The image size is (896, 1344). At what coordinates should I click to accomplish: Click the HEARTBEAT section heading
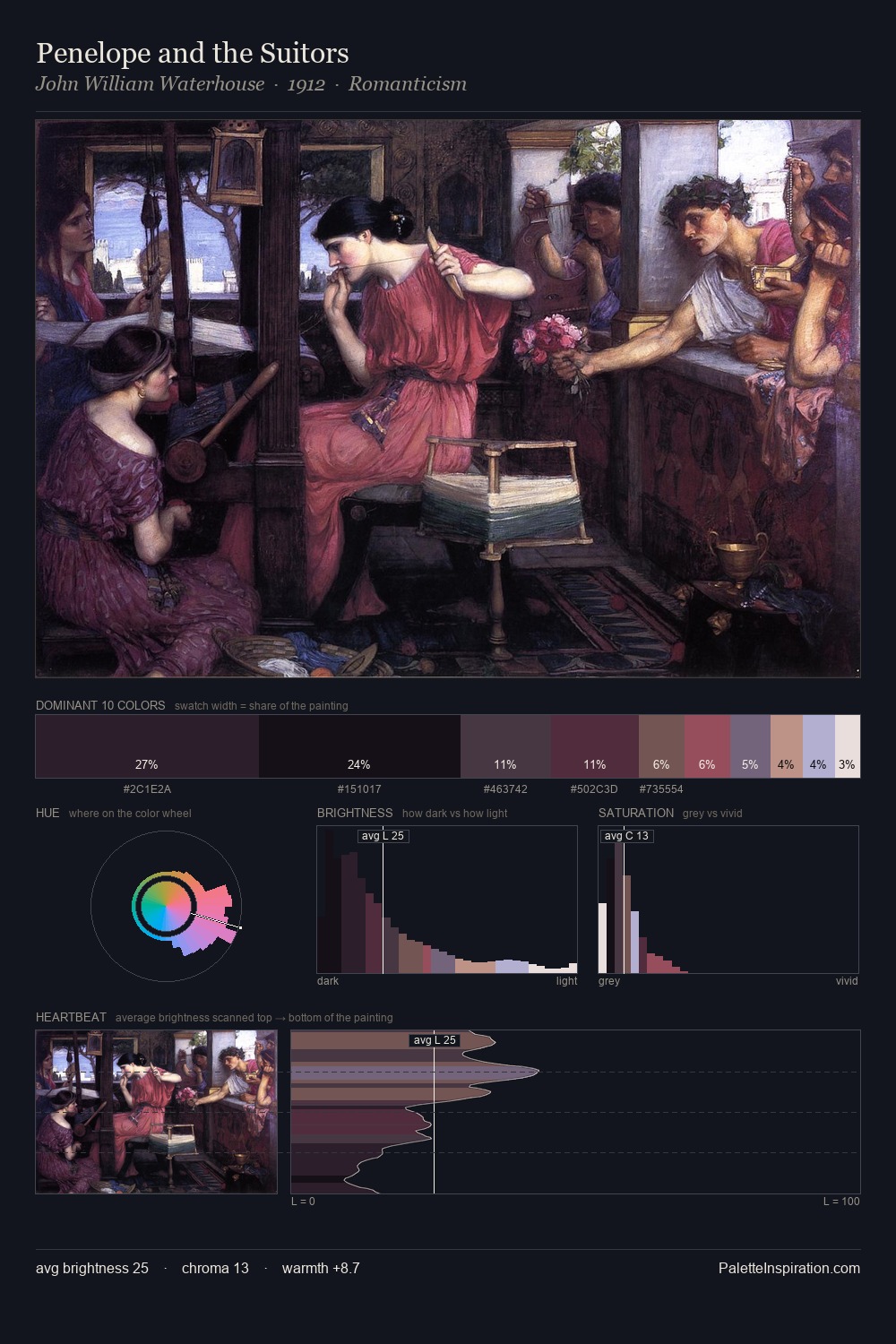(x=71, y=1017)
